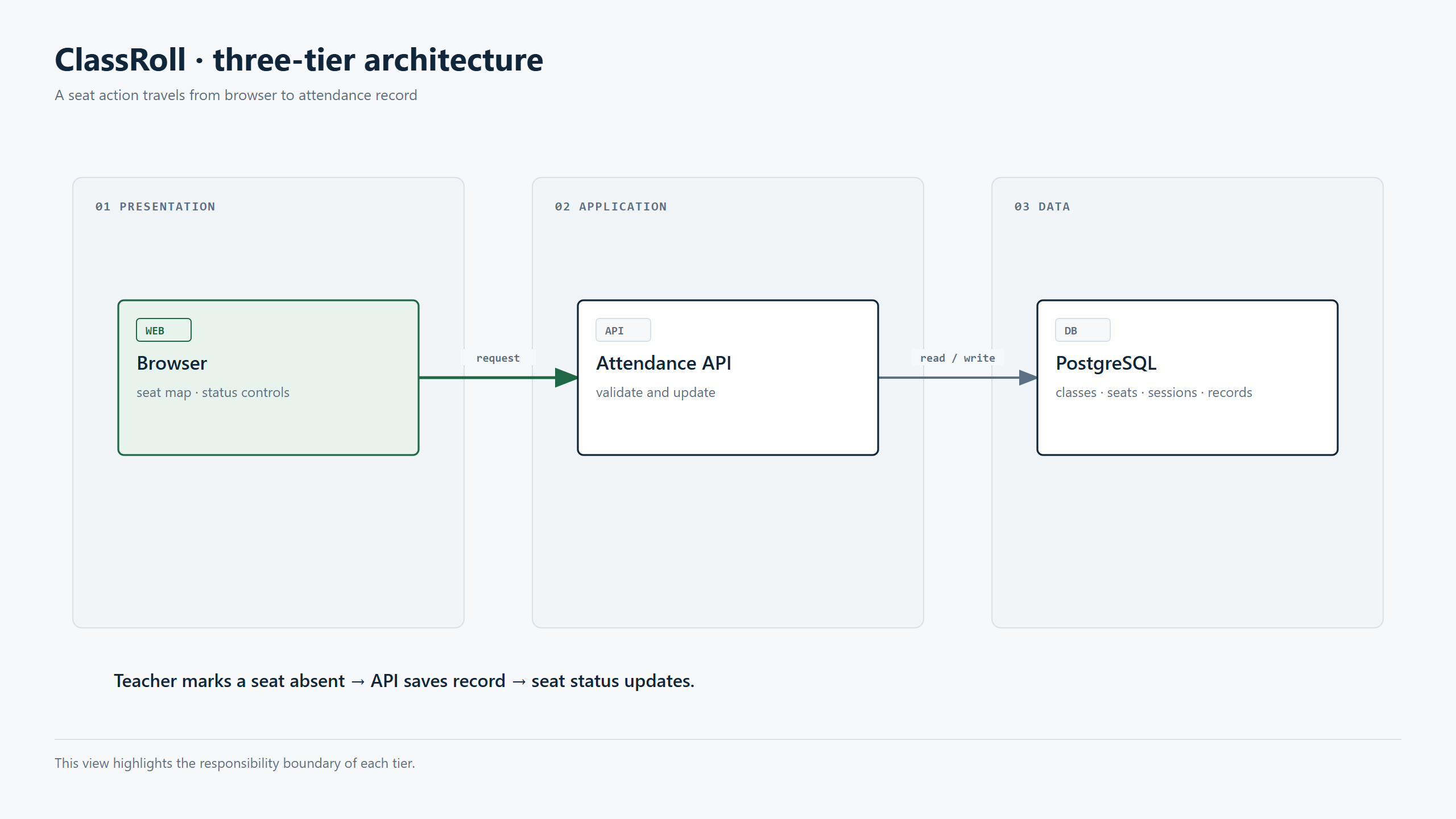
Task: Click the 'request' arrow label
Action: click(x=498, y=358)
